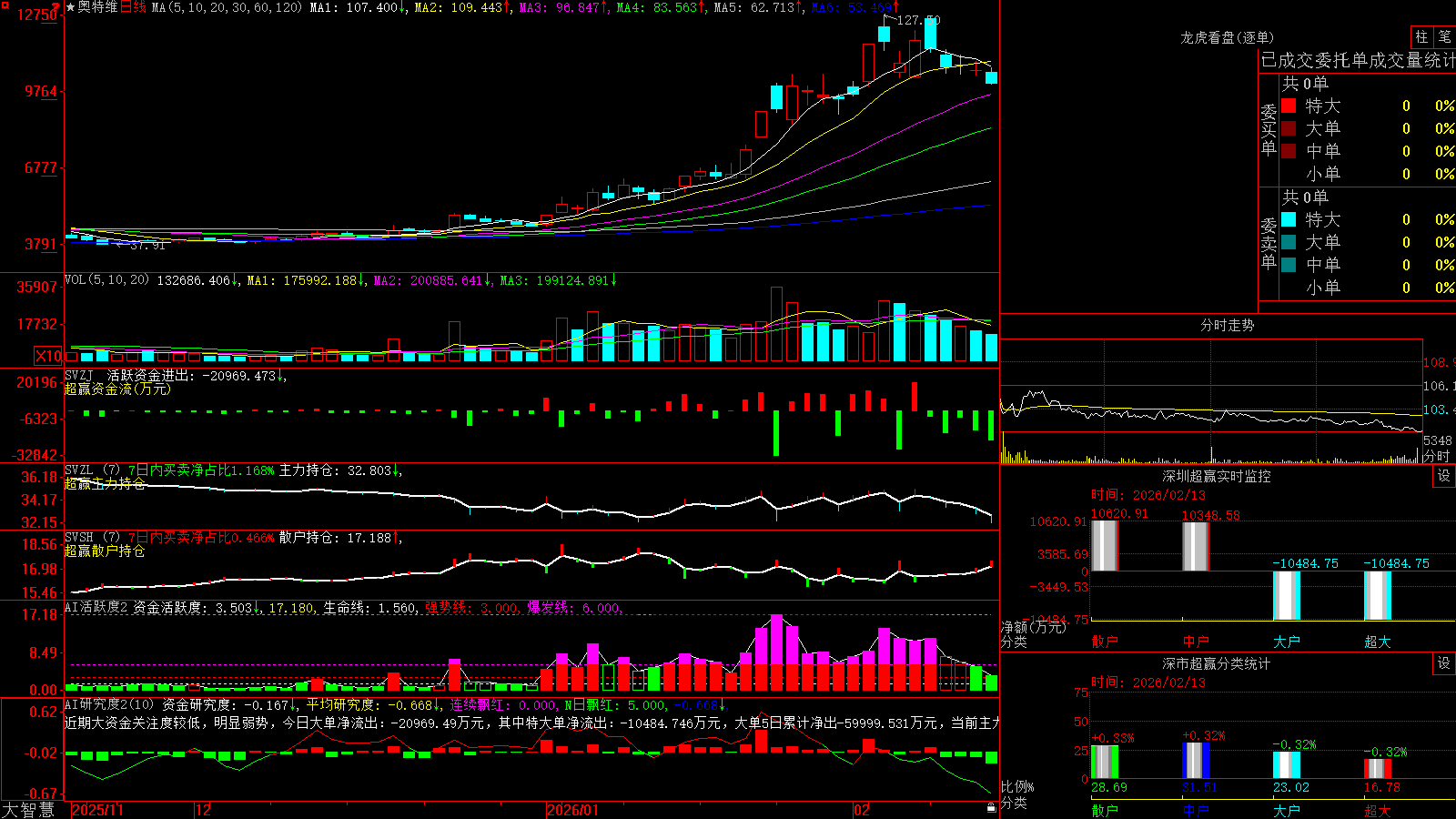The width and height of the screenshot is (1456, 819).
Task: Click the teal 中单 sell order swatch
Action: 1289,265
